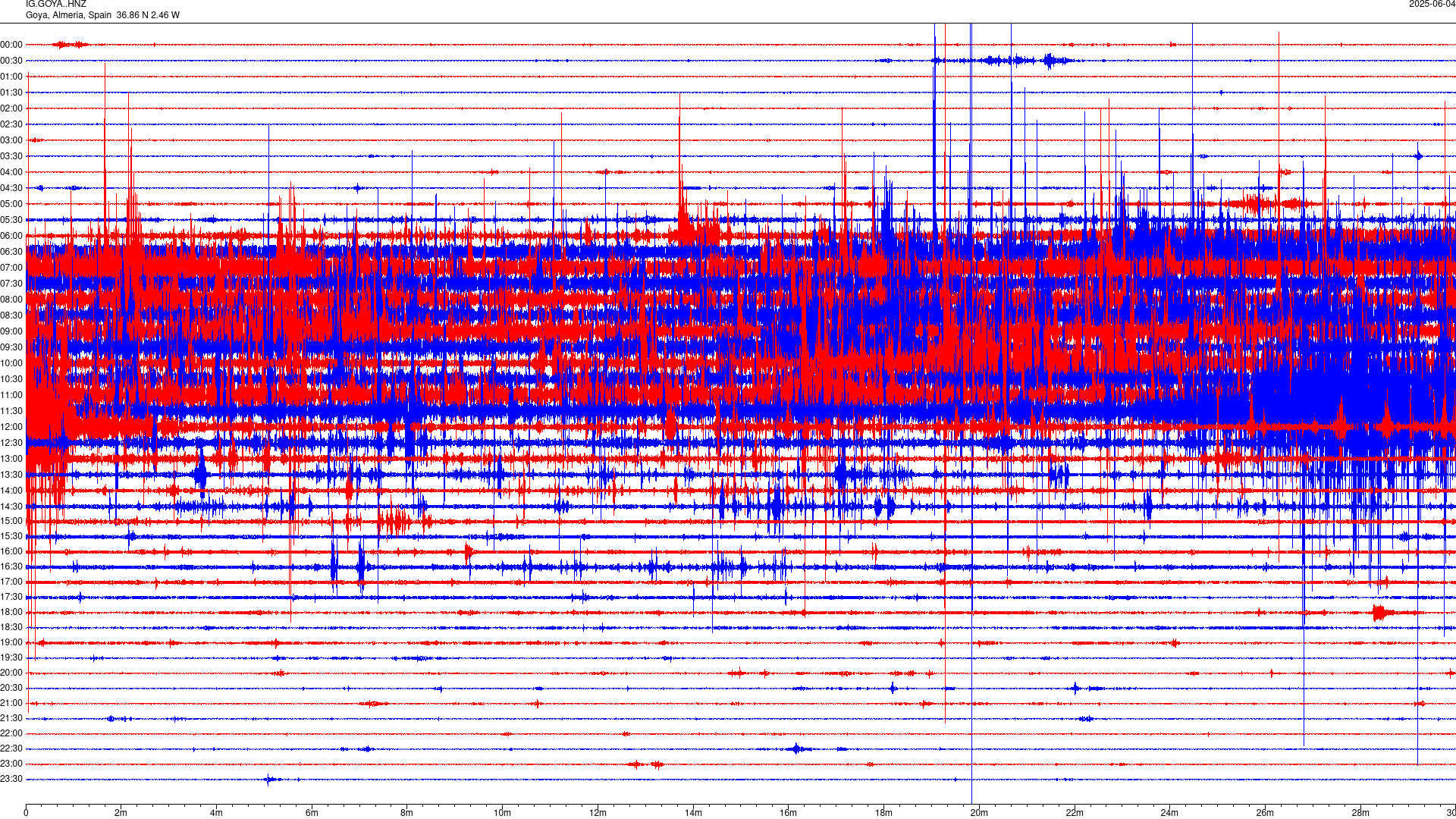1456x819 pixels.
Task: Select the 12:30 time row label
Action: click(x=11, y=443)
